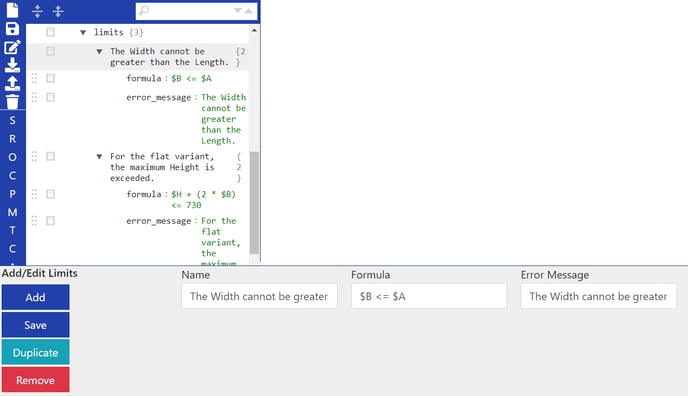Screen dimensions: 688x396
Task: Click the Duplicate button
Action: [36, 353]
